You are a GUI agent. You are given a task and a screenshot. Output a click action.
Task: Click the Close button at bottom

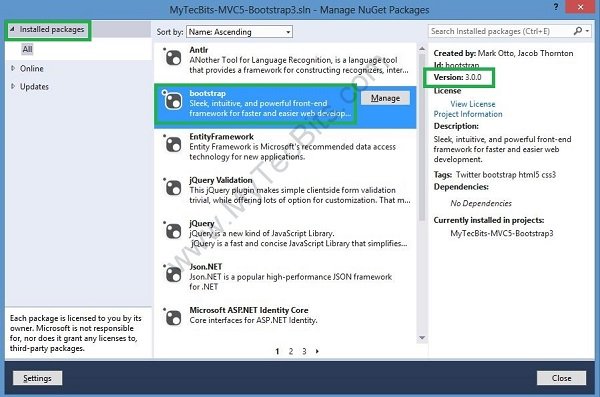coord(561,378)
